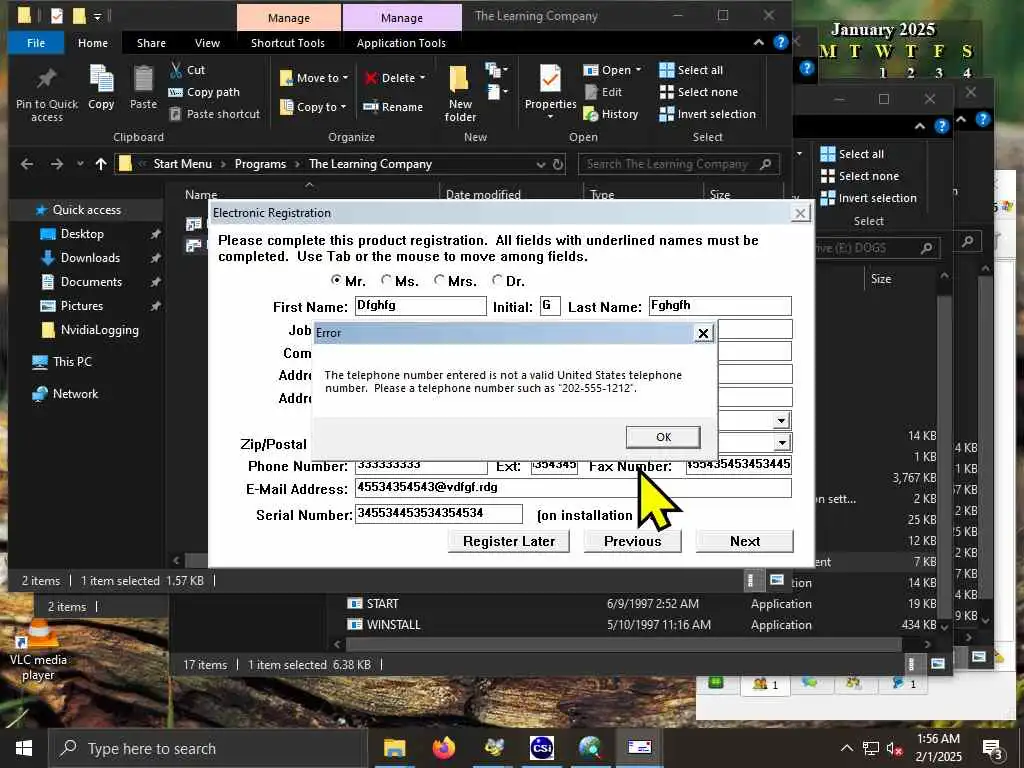Expand the address bar history dropdown
The width and height of the screenshot is (1024, 768).
tap(541, 165)
